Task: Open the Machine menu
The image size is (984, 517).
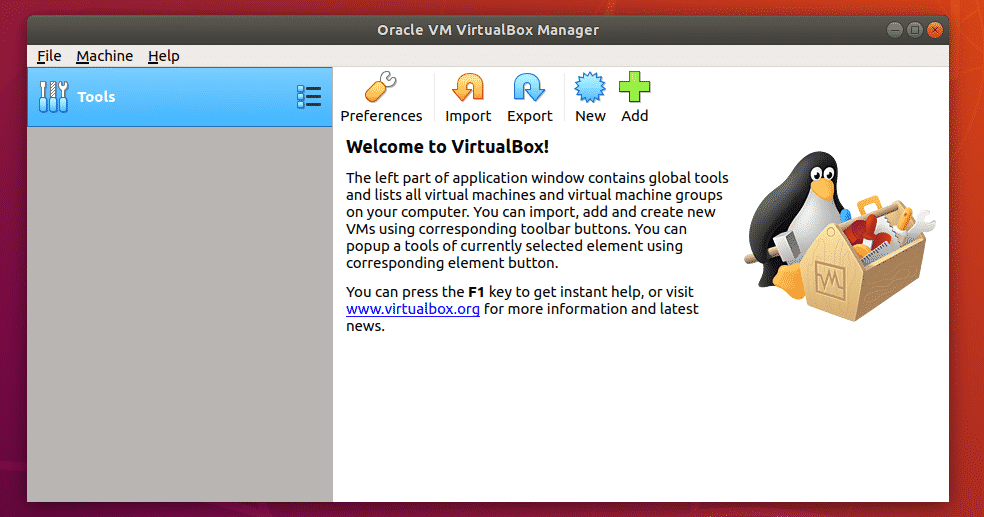Action: coord(105,56)
